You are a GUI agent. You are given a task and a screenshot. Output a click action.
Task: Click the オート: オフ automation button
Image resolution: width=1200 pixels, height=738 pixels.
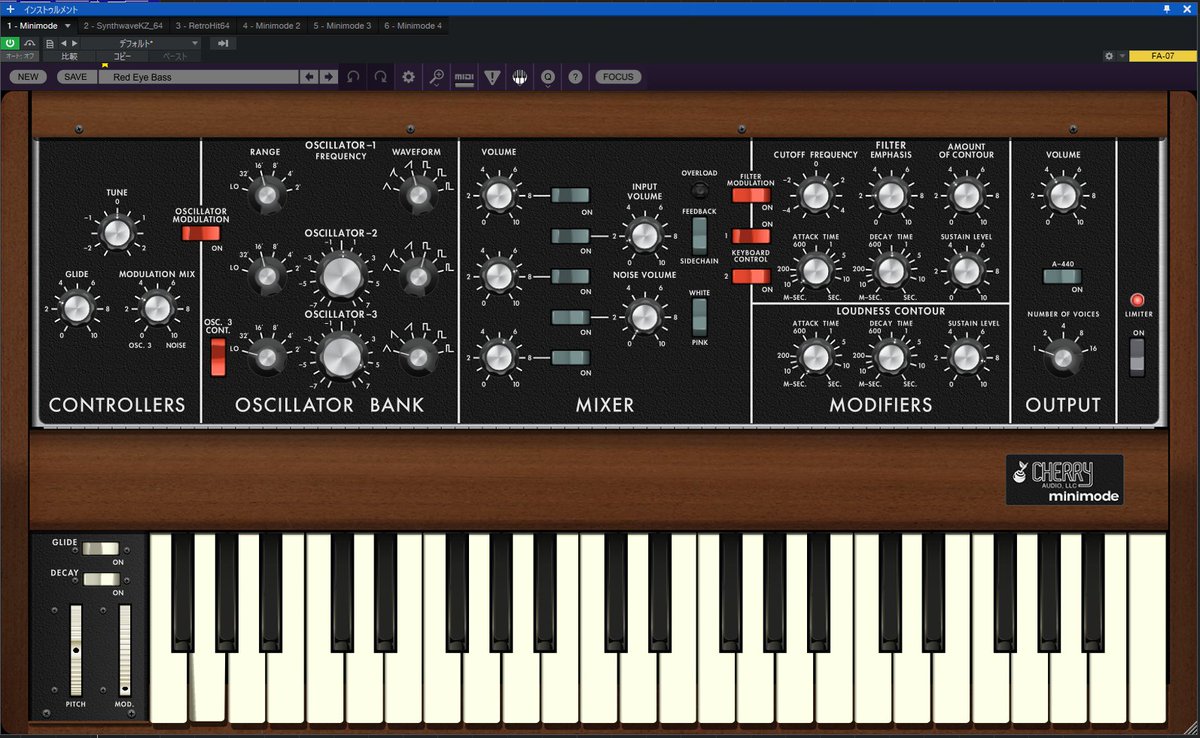(x=20, y=56)
